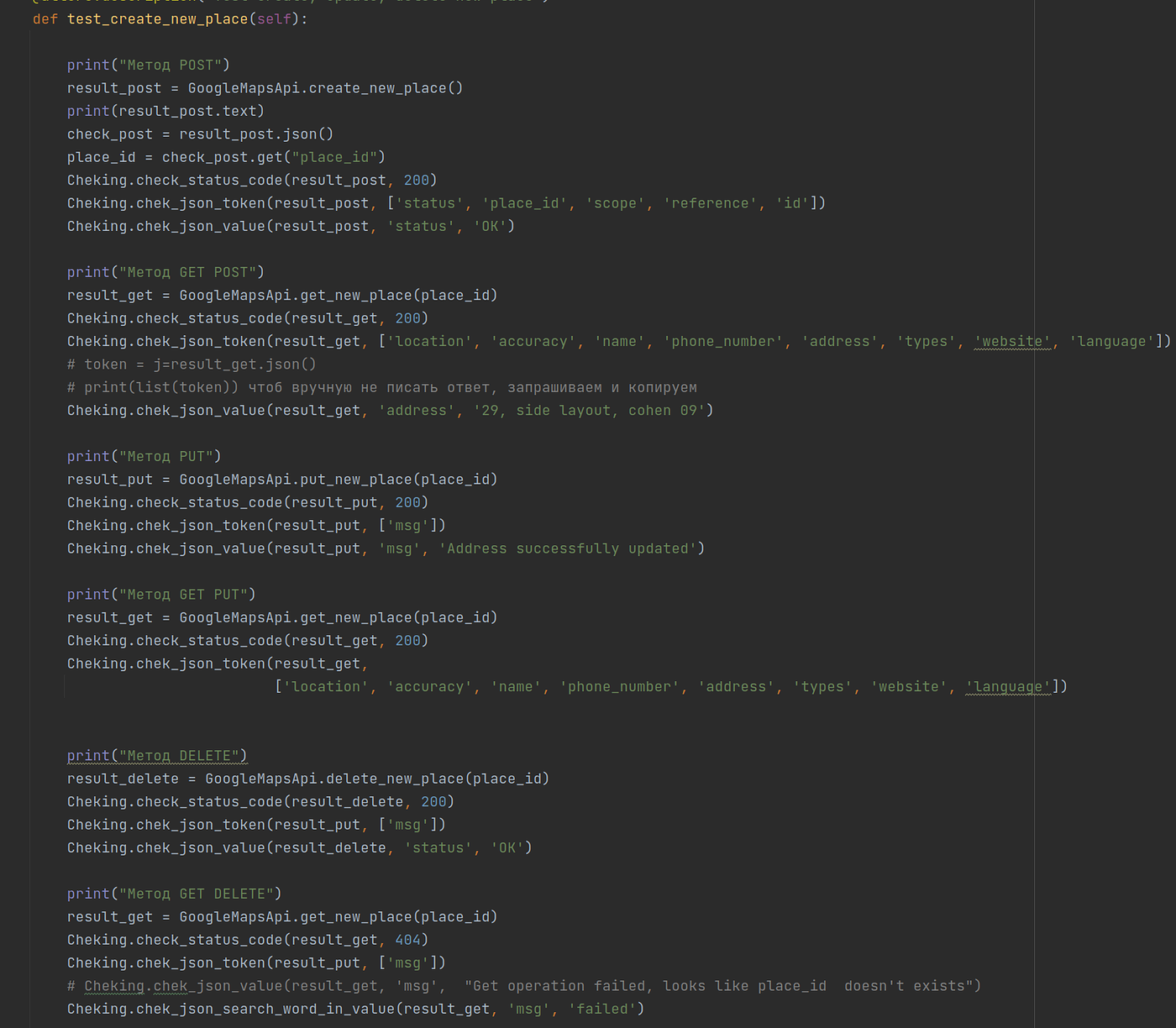Viewport: 1176px width, 1028px height.
Task: Click the print("Метод GET PUT") line
Action: click(161, 595)
